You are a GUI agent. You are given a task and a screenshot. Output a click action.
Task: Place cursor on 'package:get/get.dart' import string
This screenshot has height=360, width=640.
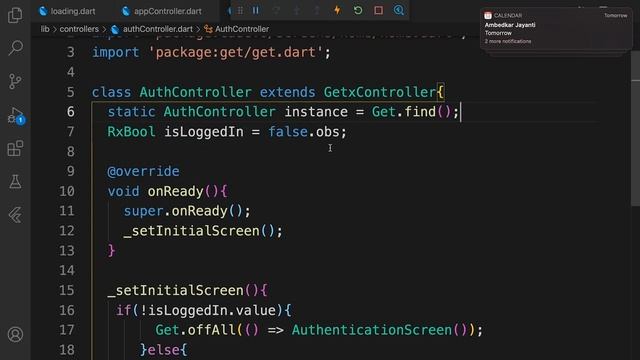236,52
